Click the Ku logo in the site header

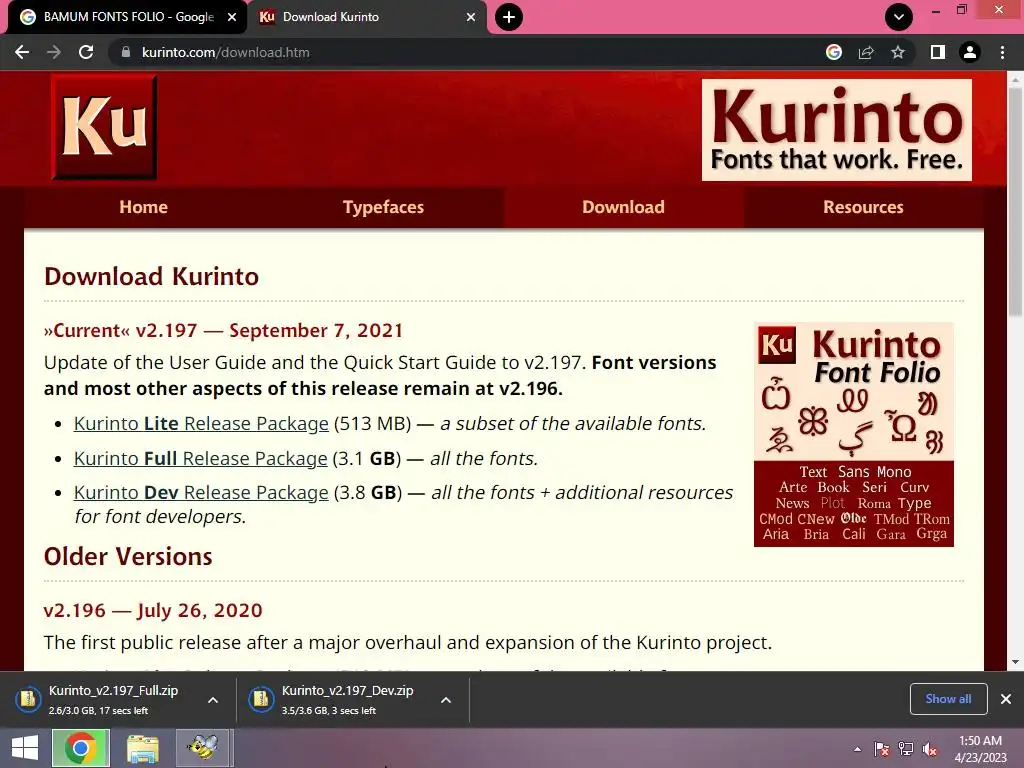point(104,127)
